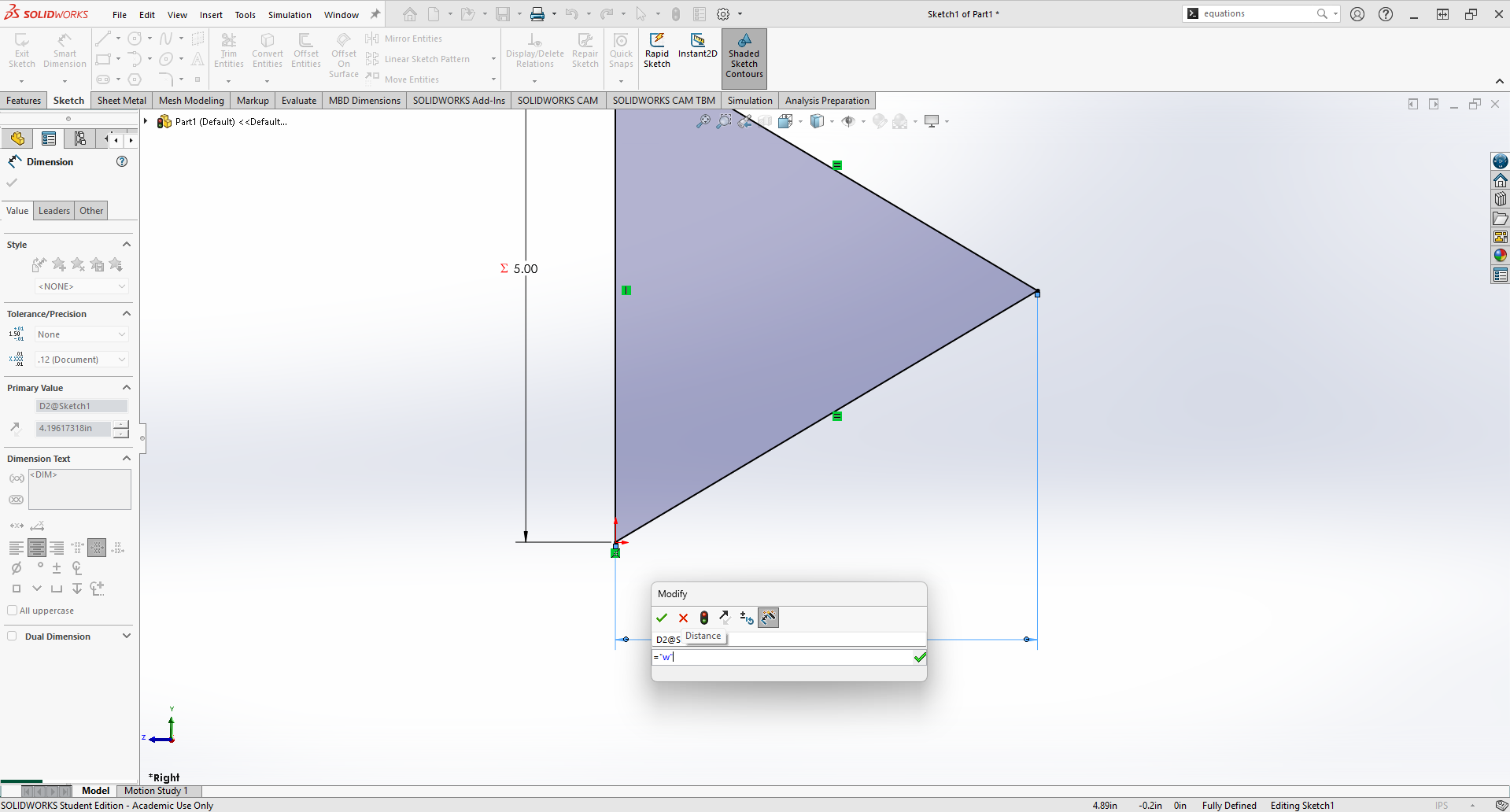Click the Exit Sketch tool

[22, 52]
